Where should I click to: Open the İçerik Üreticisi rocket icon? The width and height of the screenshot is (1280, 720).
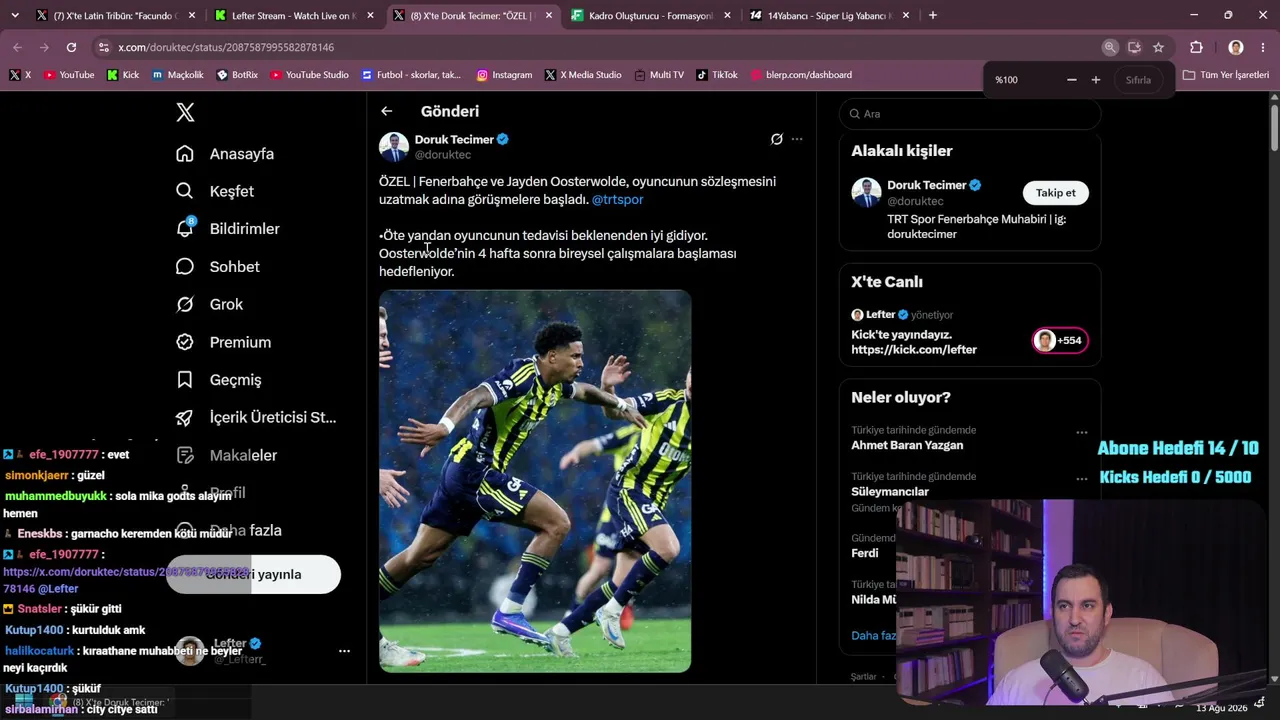[185, 417]
